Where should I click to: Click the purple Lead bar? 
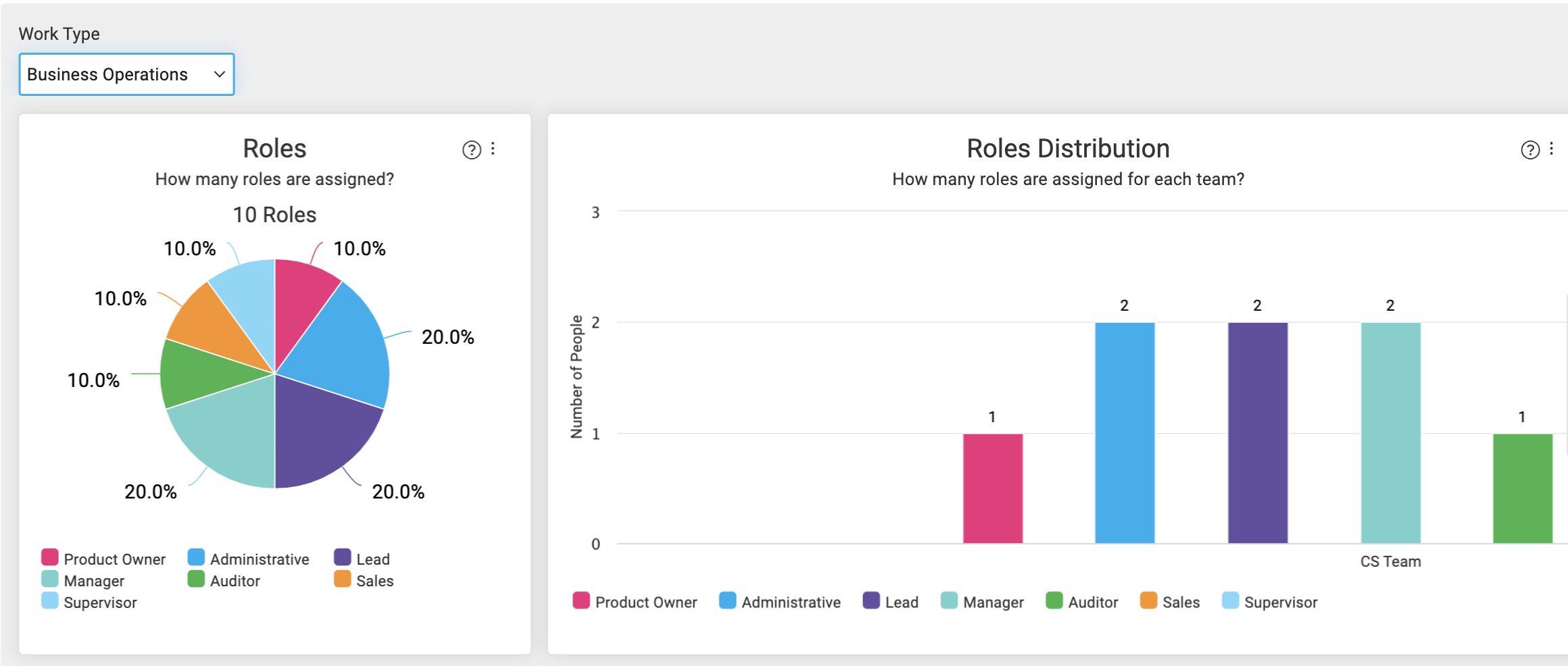pyautogui.click(x=1258, y=433)
